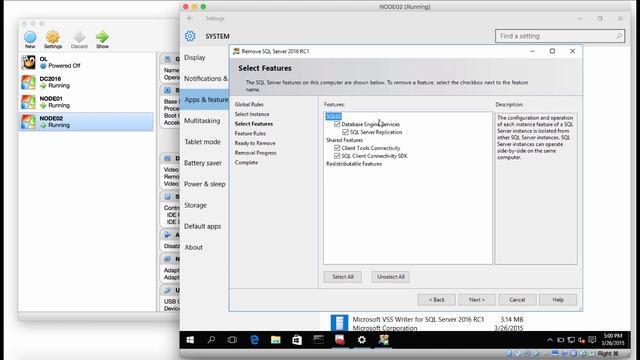Screen dimensions: 640x360
Task: Click the Select All button
Action: tap(342, 277)
